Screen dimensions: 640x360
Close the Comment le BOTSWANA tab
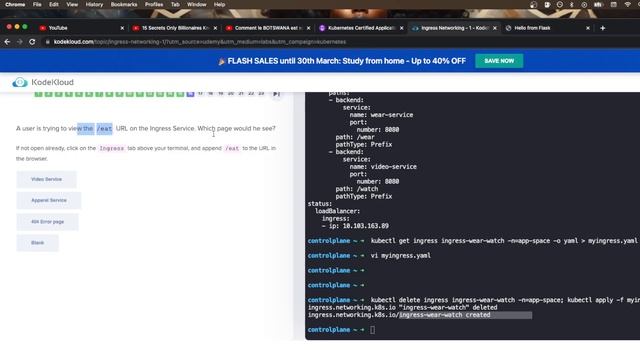(308, 28)
